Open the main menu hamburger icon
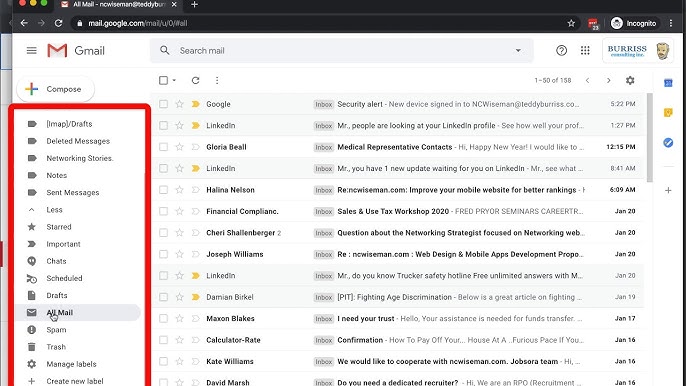 tap(32, 51)
